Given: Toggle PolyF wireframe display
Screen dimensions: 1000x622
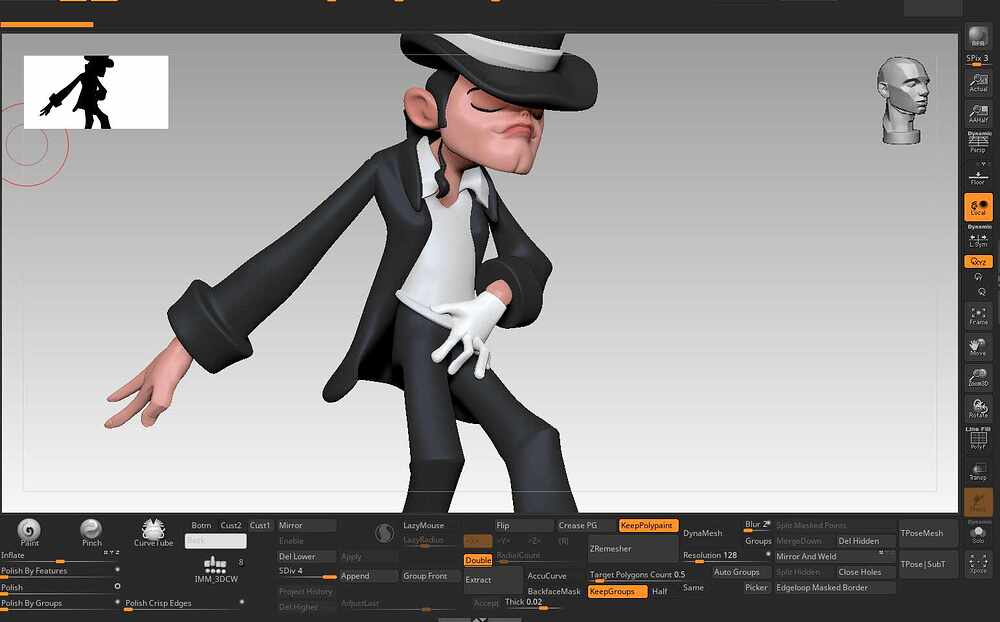Looking at the screenshot, I should (x=978, y=439).
